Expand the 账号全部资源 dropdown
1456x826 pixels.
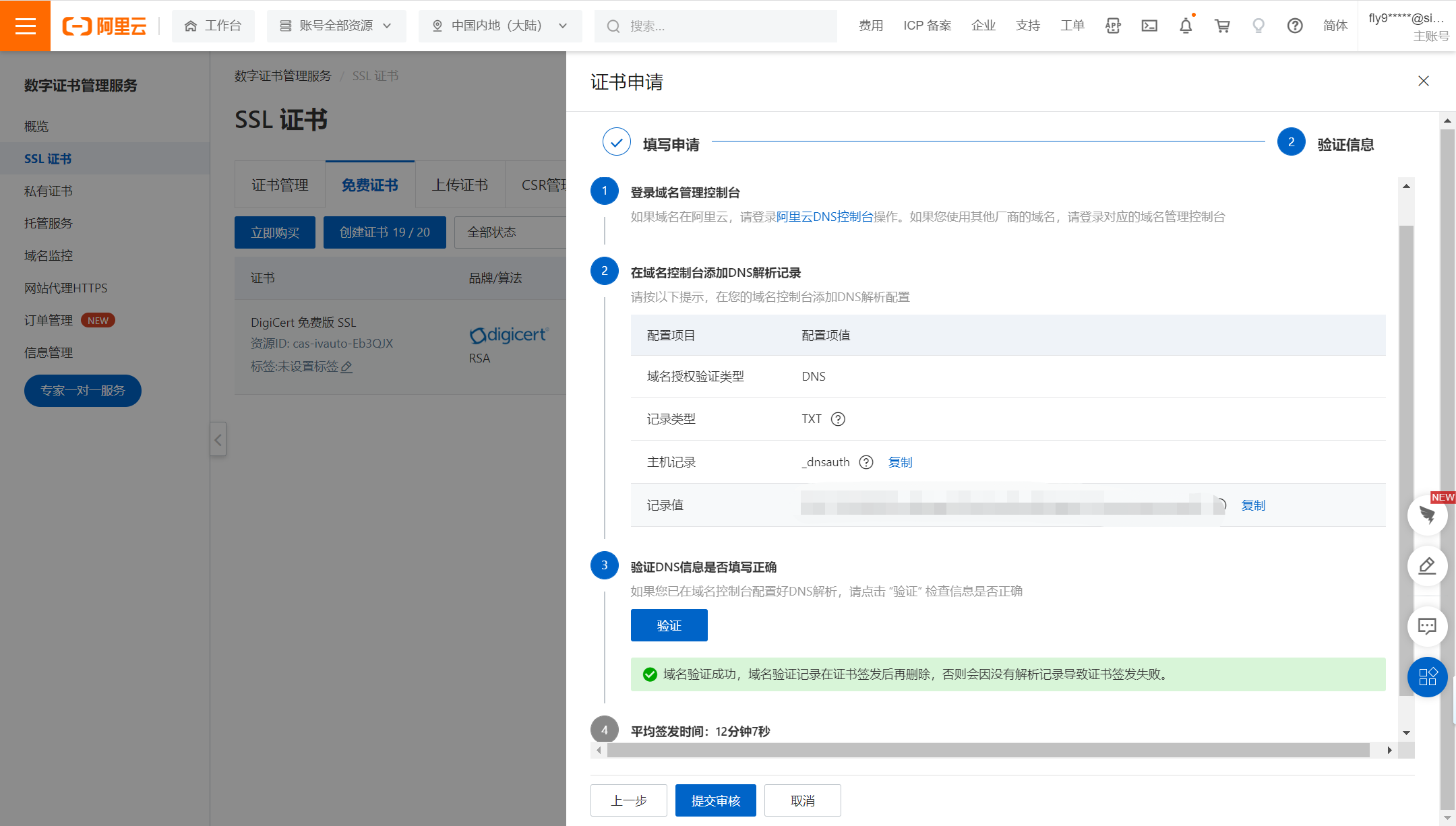coord(336,26)
